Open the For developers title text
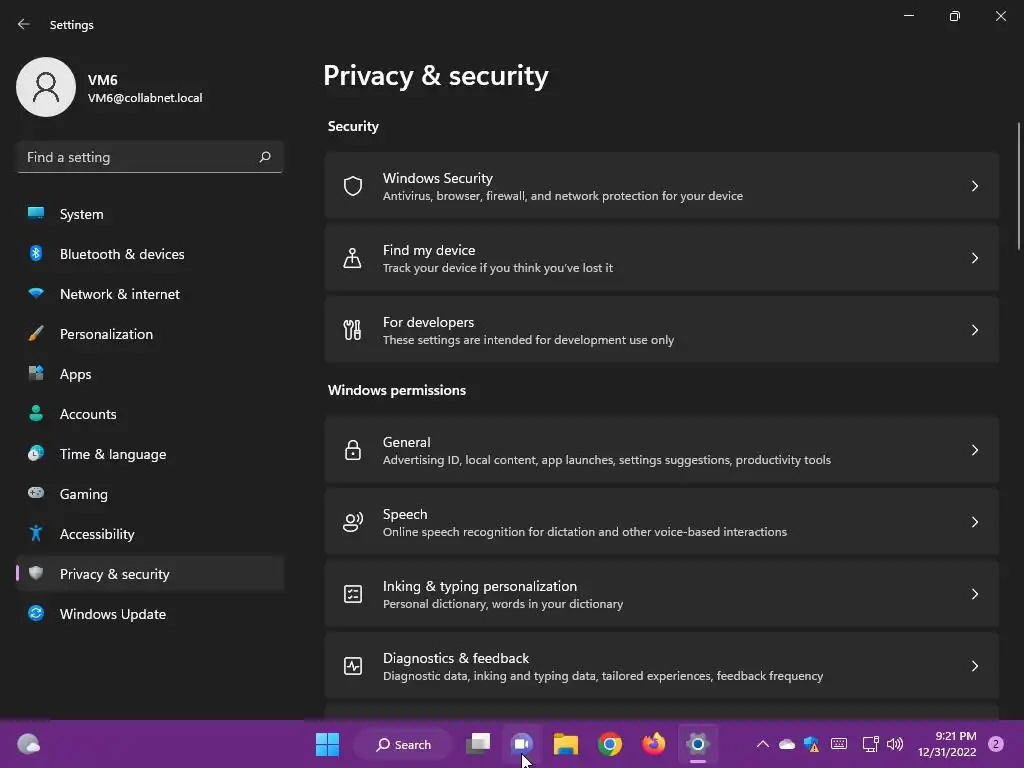This screenshot has height=768, width=1024. (x=428, y=322)
